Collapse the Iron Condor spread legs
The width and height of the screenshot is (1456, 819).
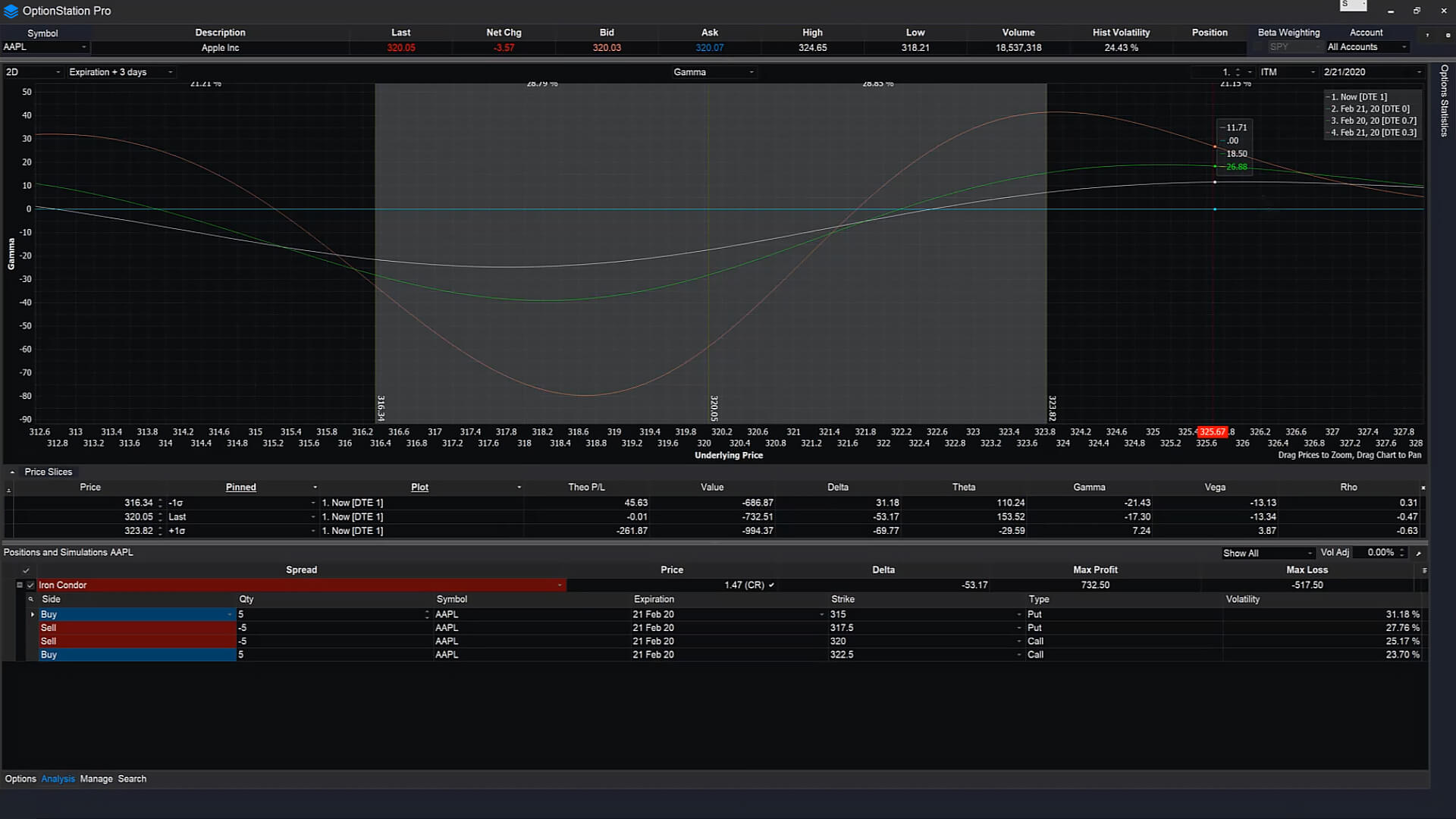[20, 585]
